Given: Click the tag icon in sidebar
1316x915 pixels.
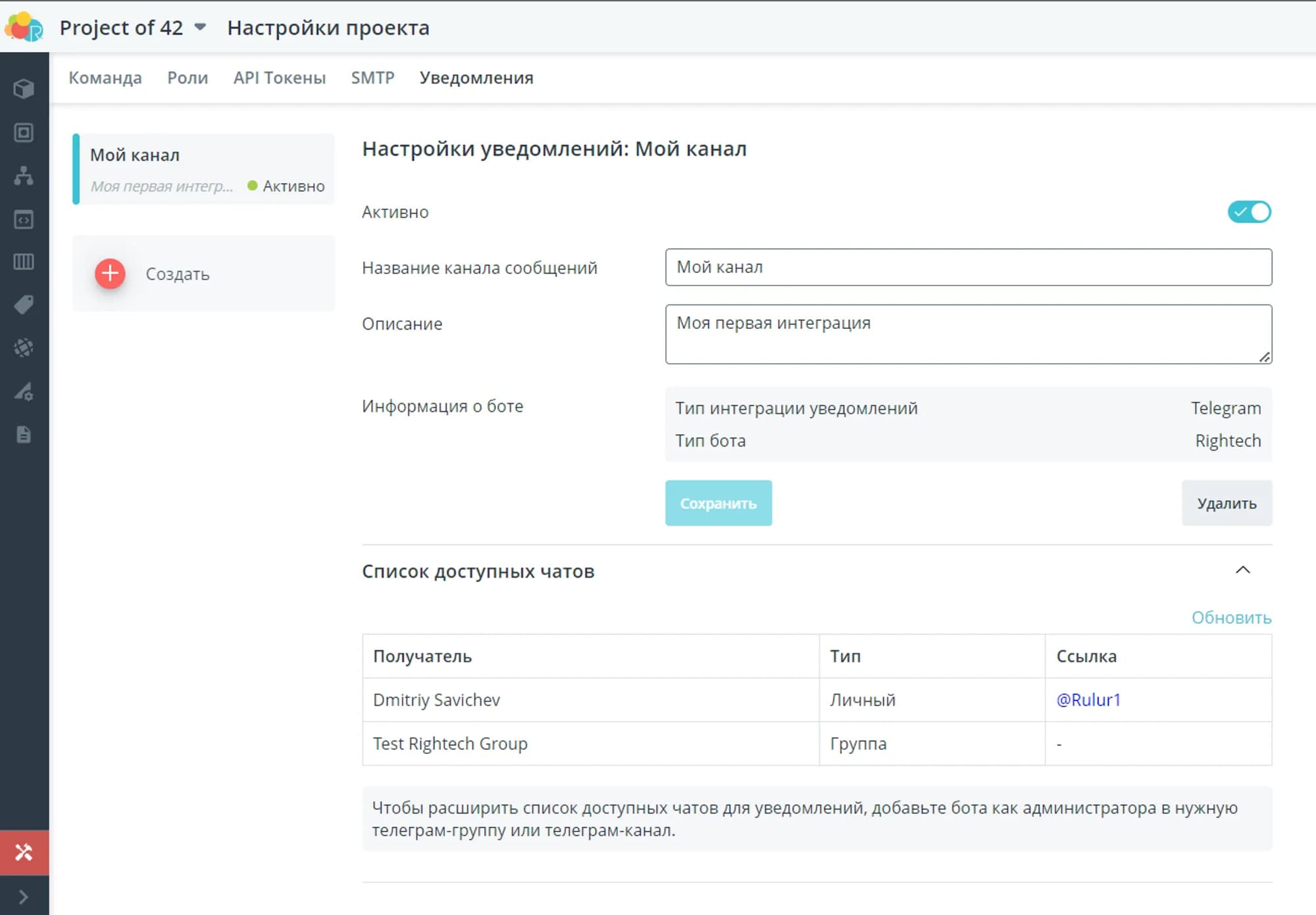Looking at the screenshot, I should pyautogui.click(x=24, y=305).
